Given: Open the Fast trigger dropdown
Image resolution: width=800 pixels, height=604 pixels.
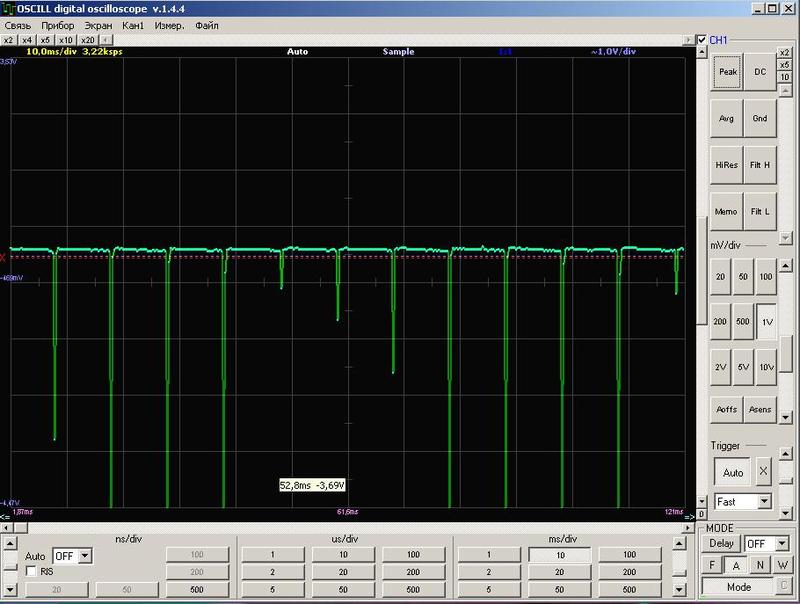Looking at the screenshot, I should [x=765, y=501].
